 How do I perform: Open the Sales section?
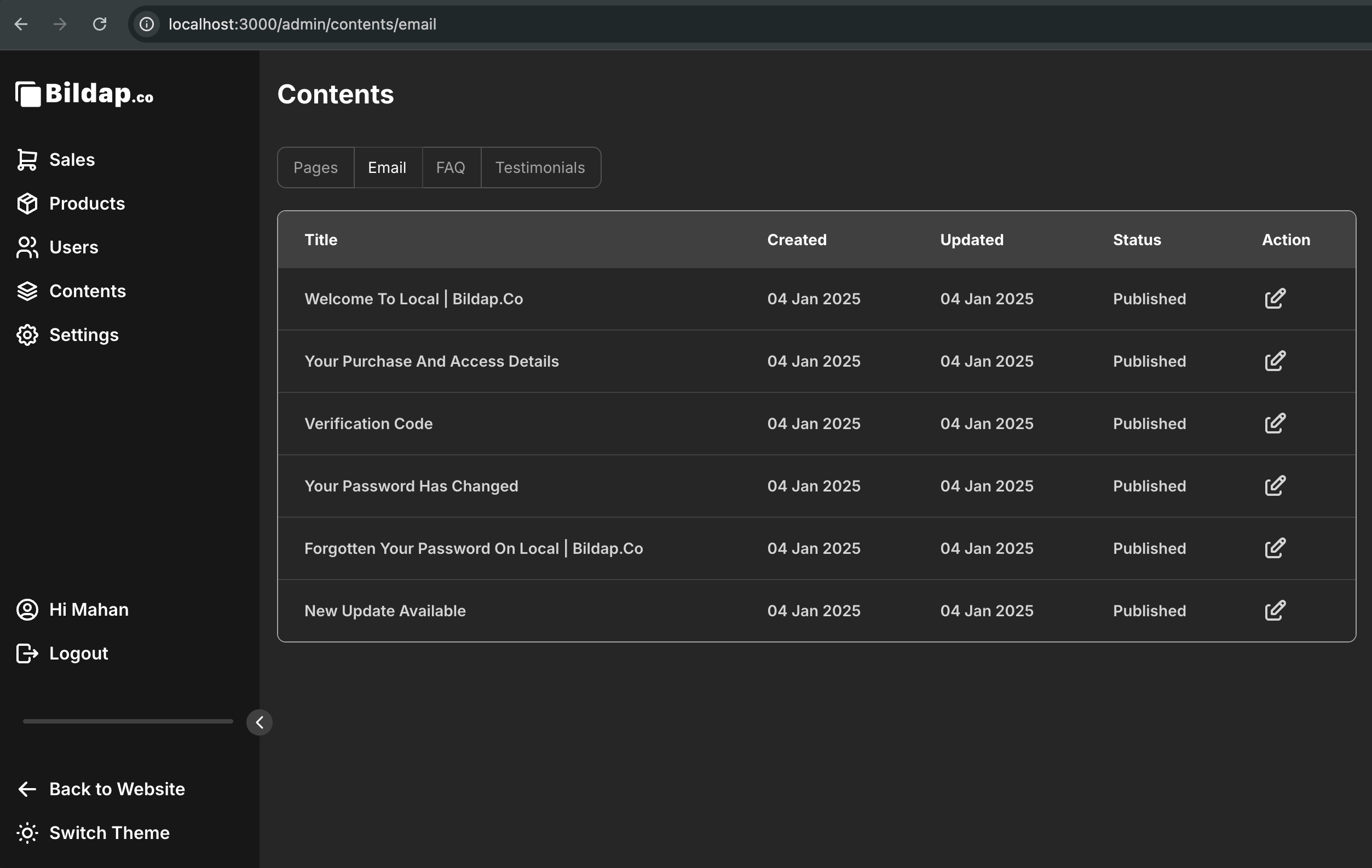pos(72,159)
